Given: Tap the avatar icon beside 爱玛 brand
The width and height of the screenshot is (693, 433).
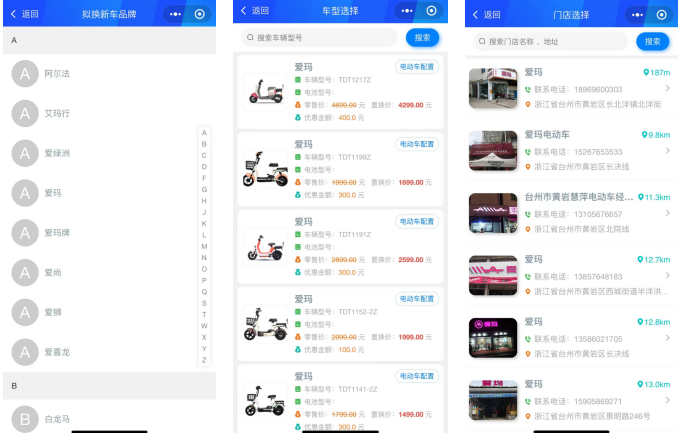Looking at the screenshot, I should click(x=25, y=193).
